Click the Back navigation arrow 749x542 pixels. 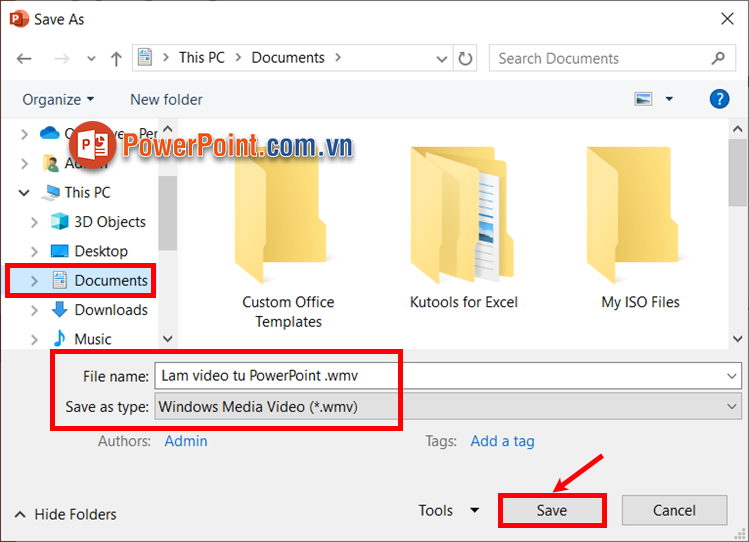pos(24,59)
